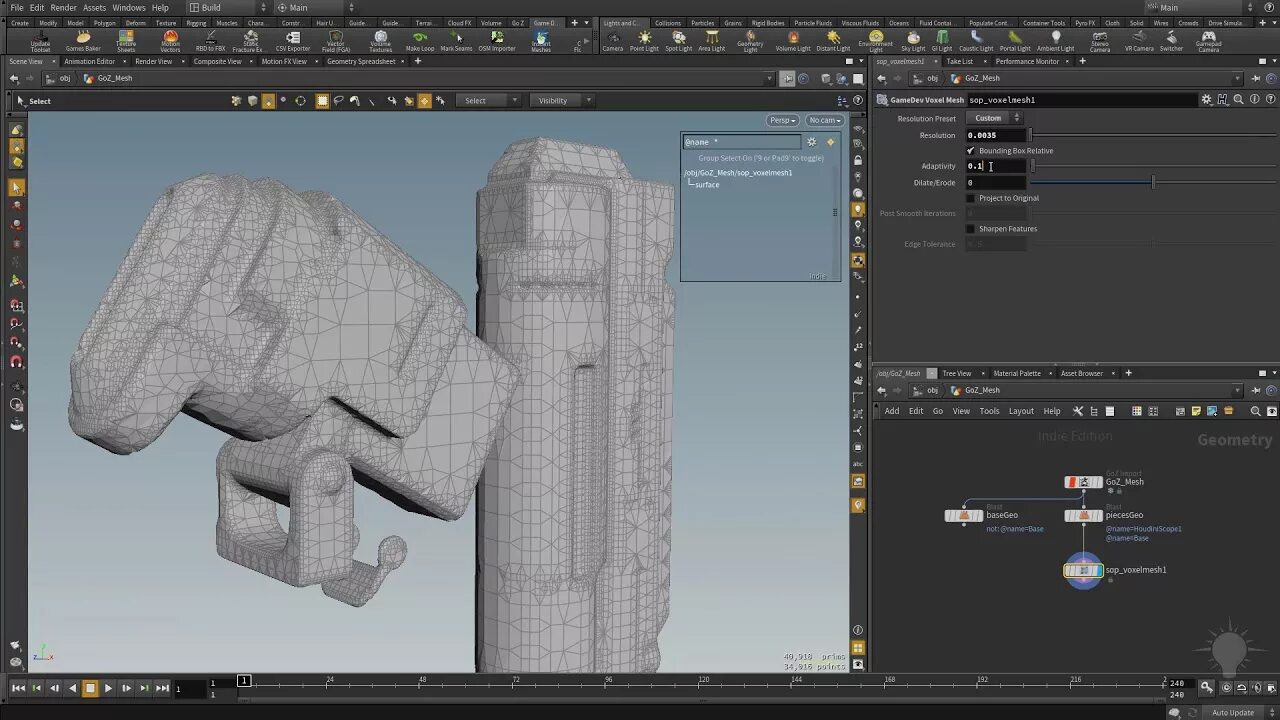Open the OSM Importer shelf tool
1280x720 pixels.
(x=497, y=40)
